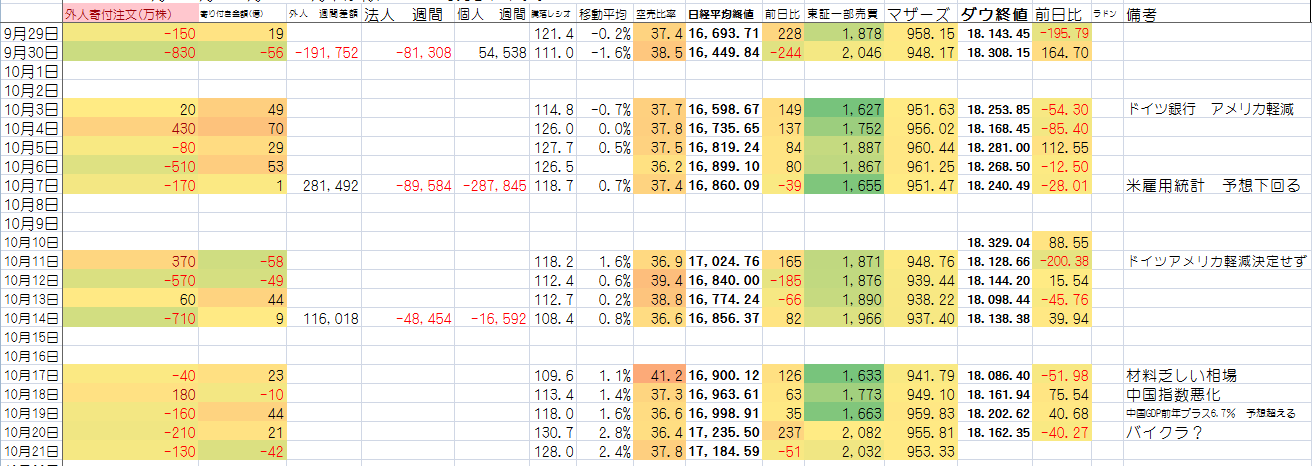Select the red -191,752 weekly value

click(x=327, y=53)
